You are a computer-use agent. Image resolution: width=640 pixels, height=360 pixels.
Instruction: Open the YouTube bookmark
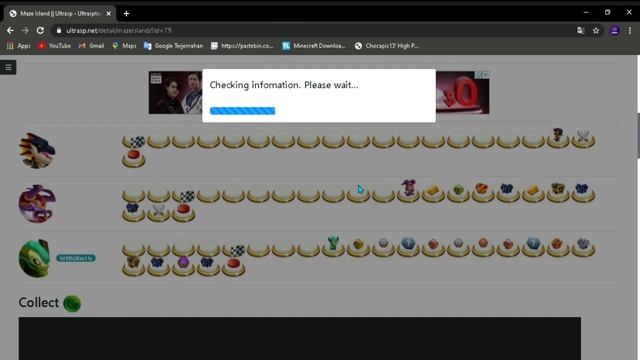click(54, 46)
